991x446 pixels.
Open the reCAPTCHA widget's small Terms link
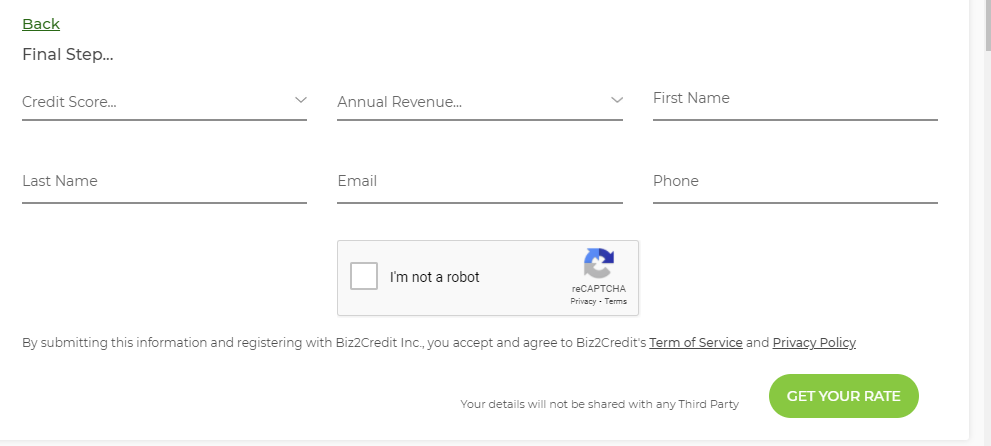click(x=616, y=301)
